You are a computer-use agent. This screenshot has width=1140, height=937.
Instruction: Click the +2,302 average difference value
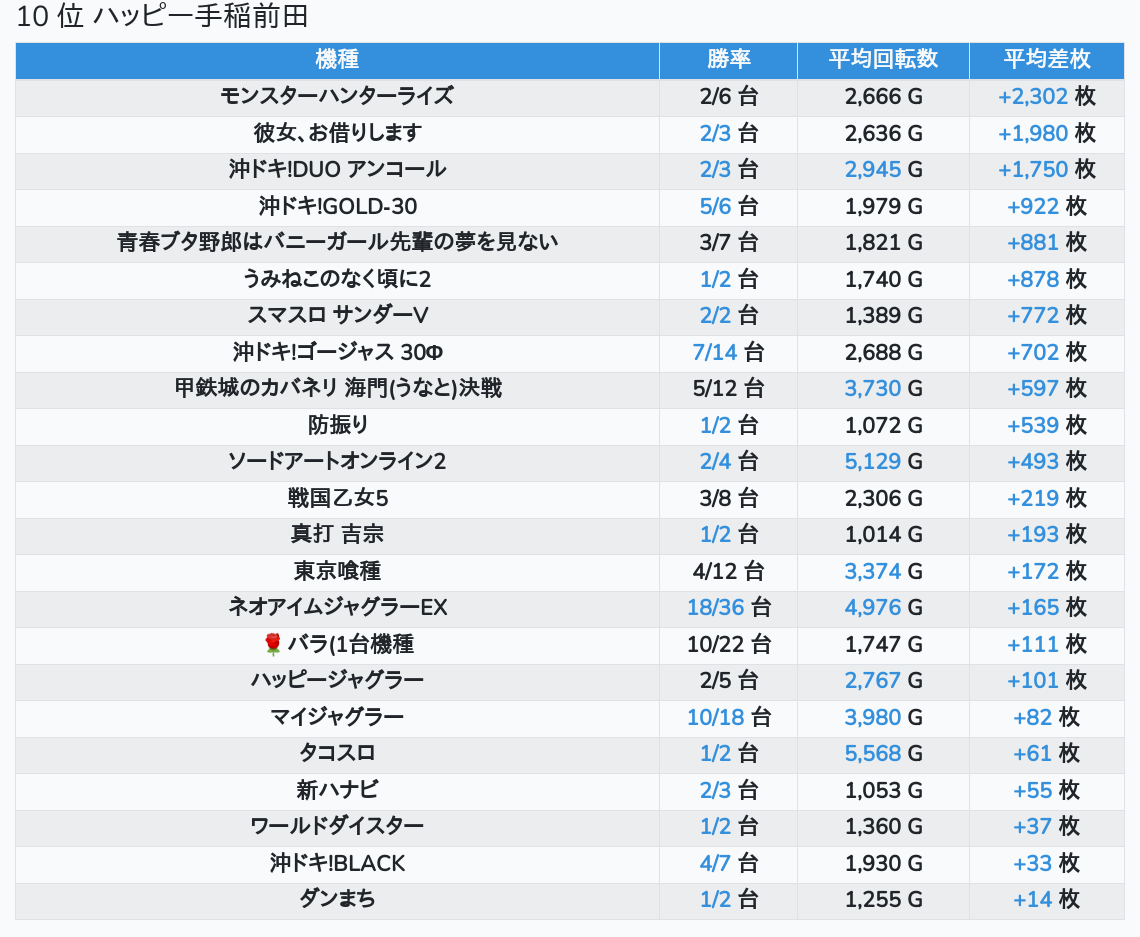(x=1032, y=97)
